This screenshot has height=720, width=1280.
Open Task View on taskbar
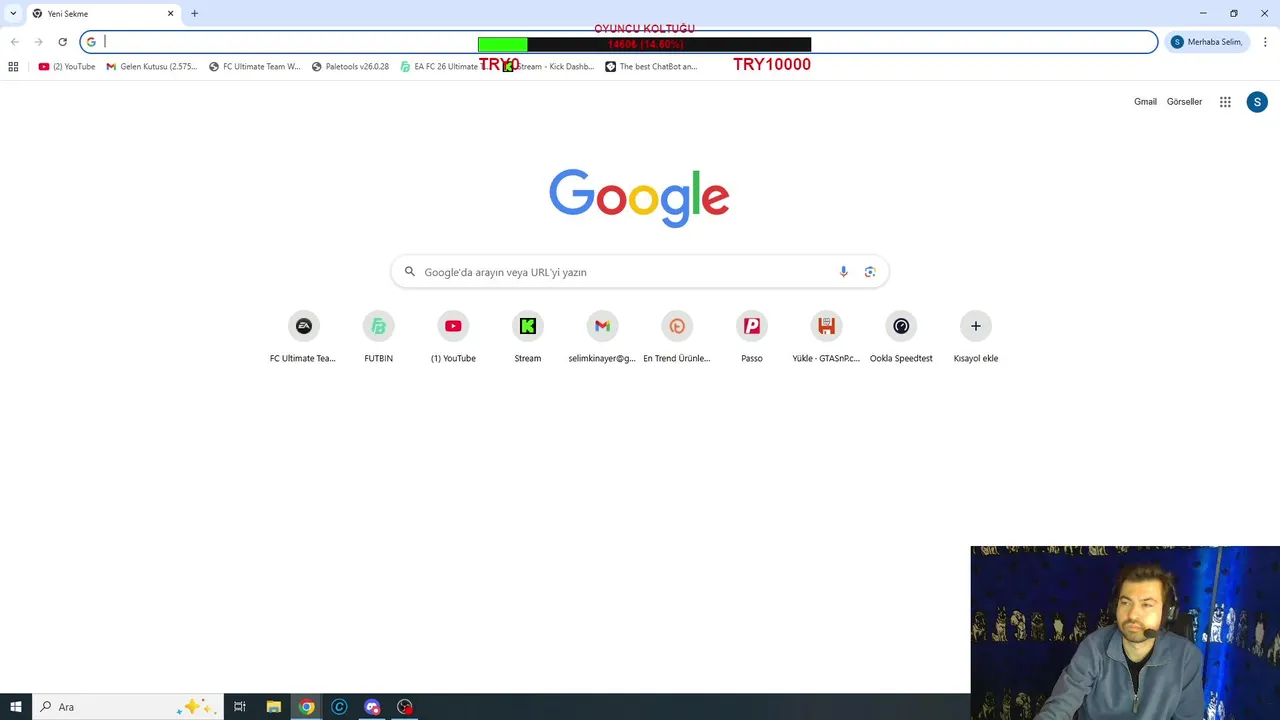click(240, 707)
